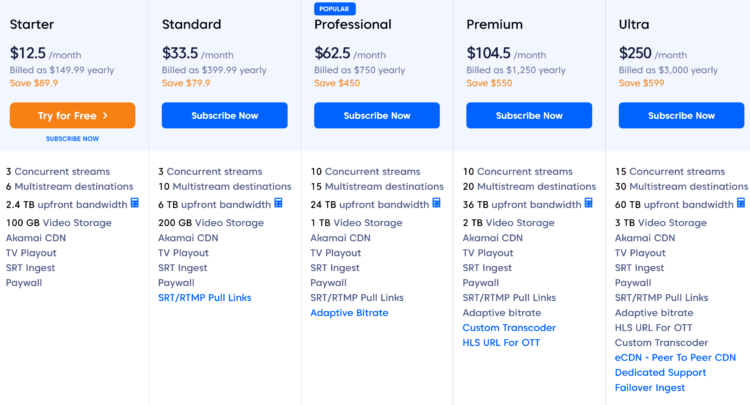The width and height of the screenshot is (750, 405).
Task: Open Custom Transcoder link in Premium plan
Action: 509,328
